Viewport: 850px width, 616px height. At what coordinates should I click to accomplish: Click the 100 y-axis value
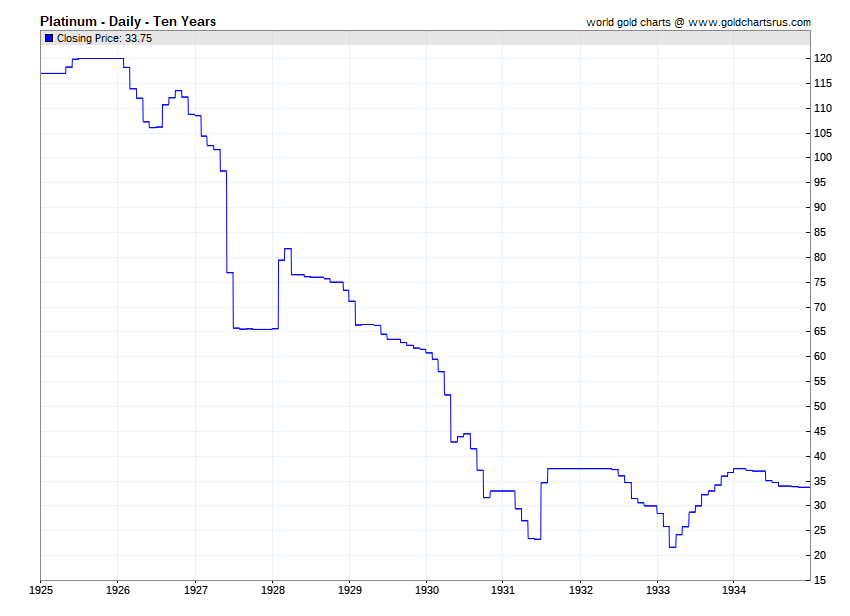pos(823,157)
